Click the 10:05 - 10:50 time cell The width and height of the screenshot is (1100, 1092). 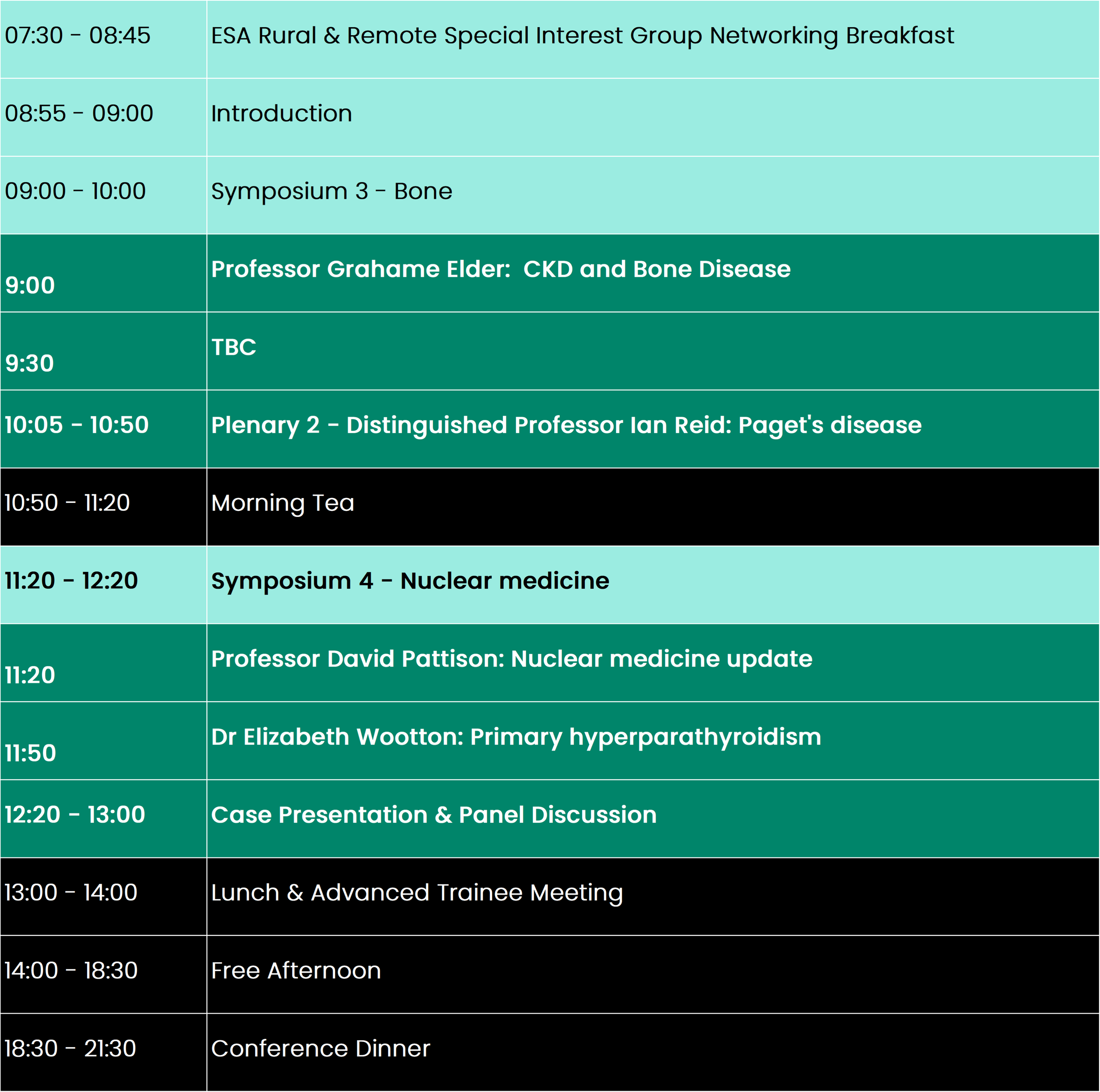pos(76,425)
